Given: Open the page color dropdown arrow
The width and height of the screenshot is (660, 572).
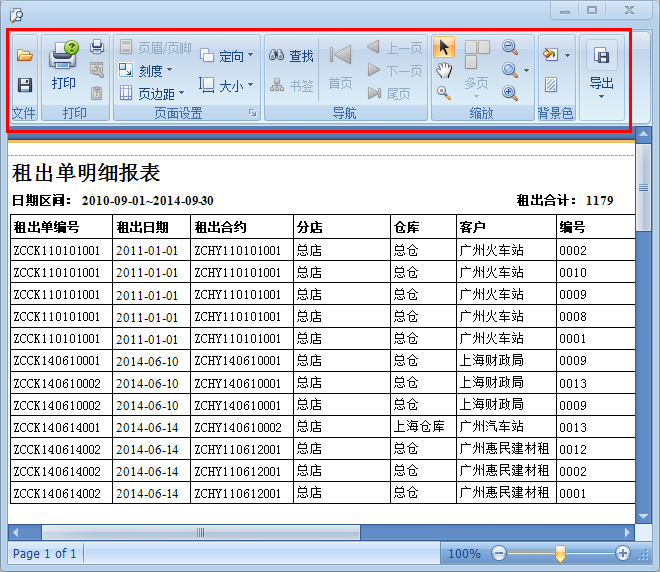Looking at the screenshot, I should pyautogui.click(x=567, y=55).
